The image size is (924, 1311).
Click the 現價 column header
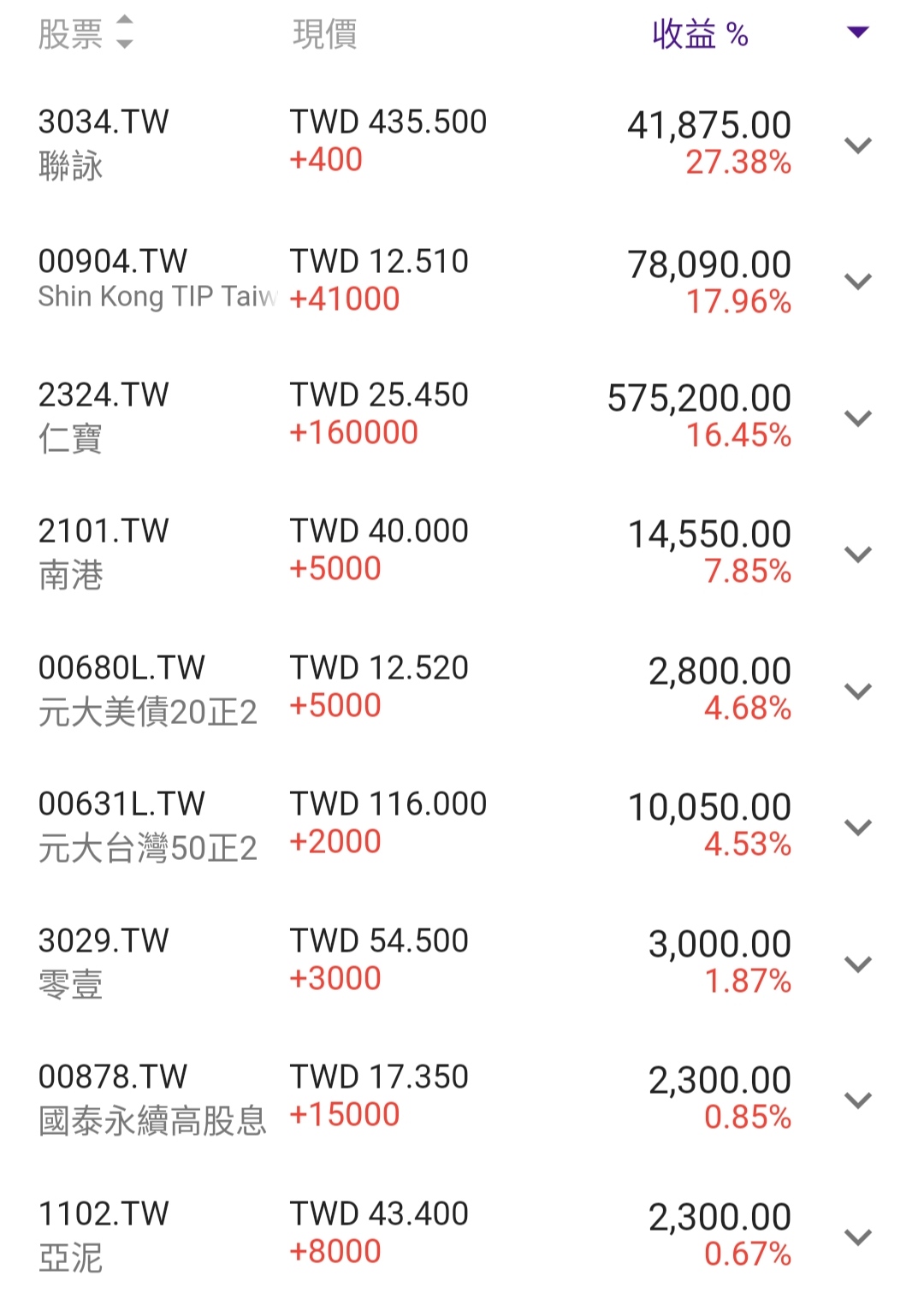coord(324,34)
